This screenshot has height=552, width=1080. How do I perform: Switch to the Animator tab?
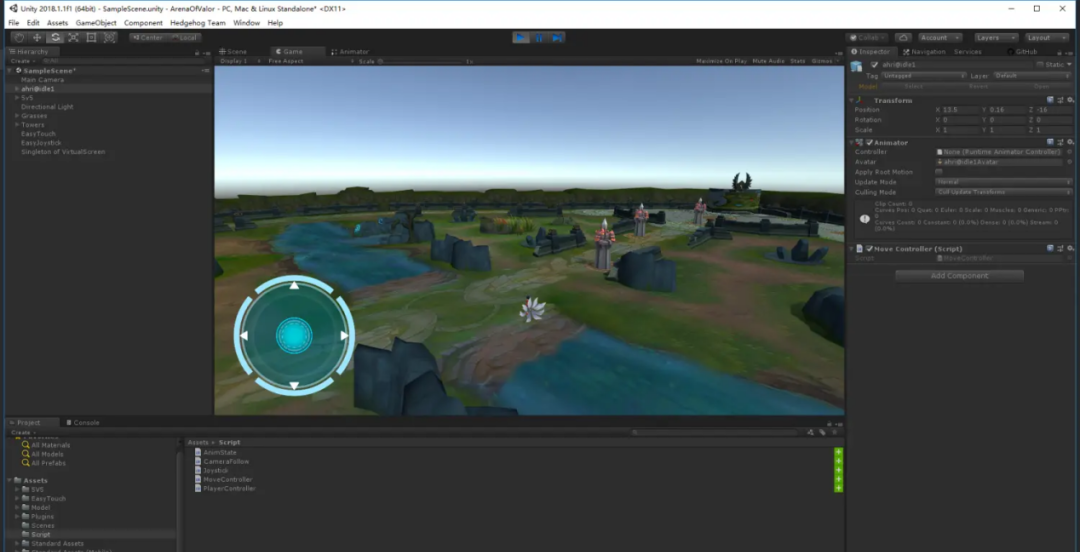[351, 52]
